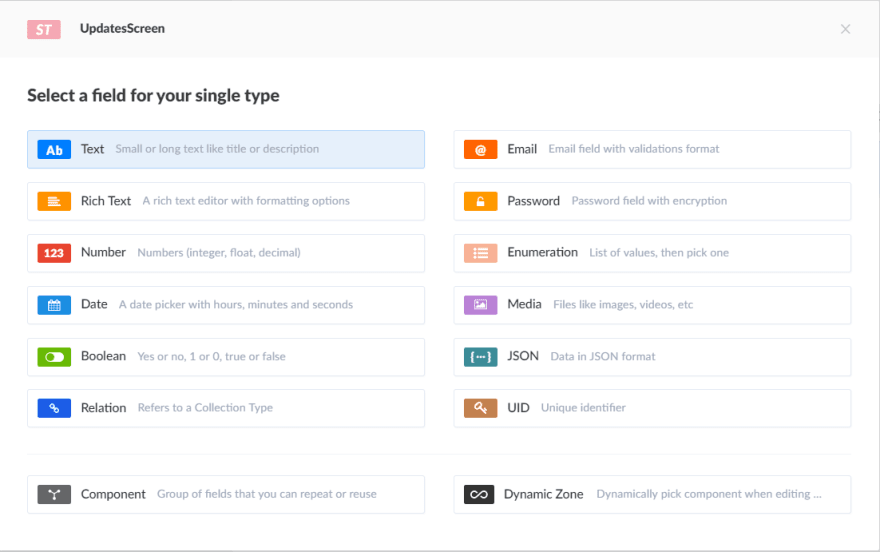Pick the Date field label
The width and height of the screenshot is (880, 552).
tap(94, 304)
